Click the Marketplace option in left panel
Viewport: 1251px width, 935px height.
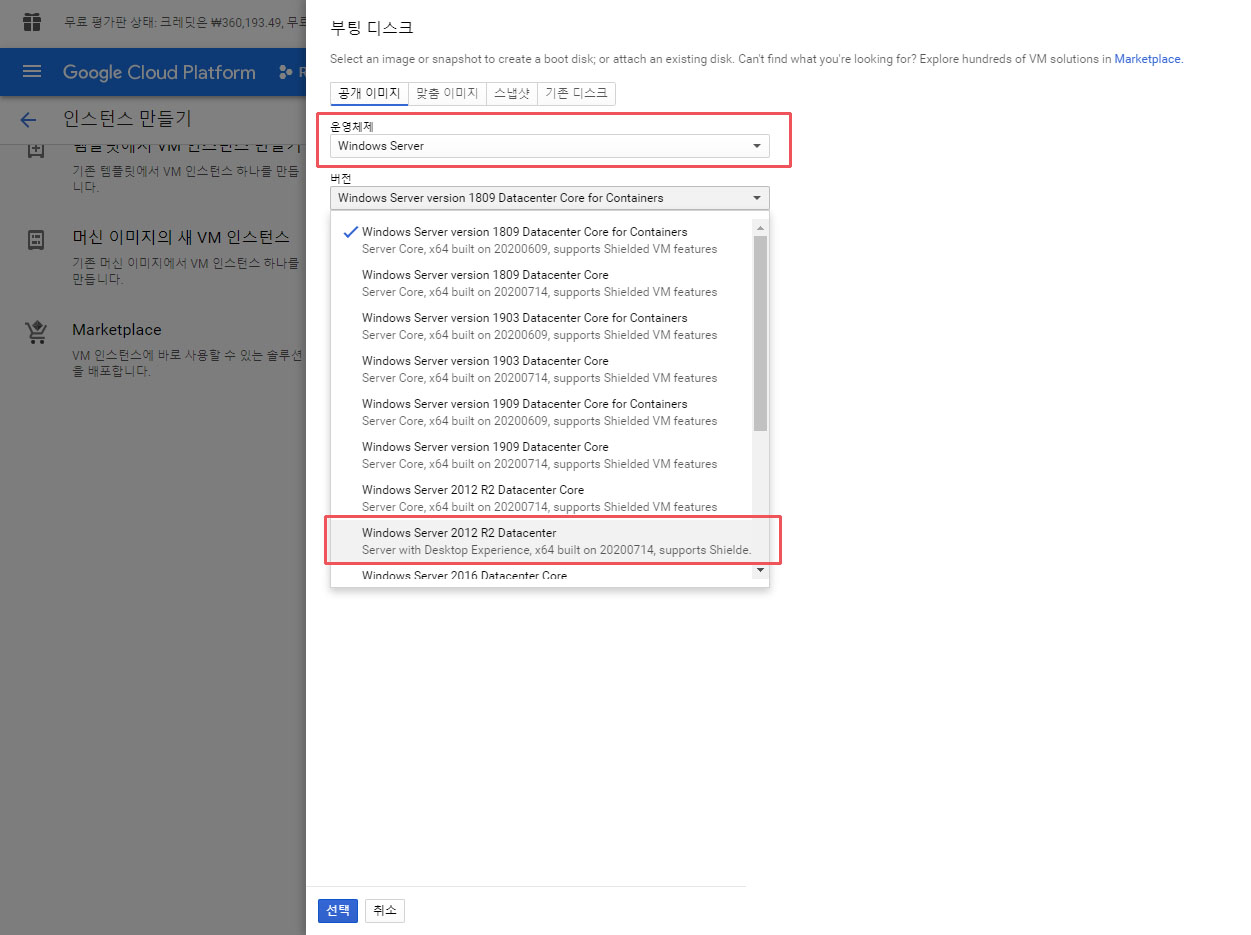point(116,330)
